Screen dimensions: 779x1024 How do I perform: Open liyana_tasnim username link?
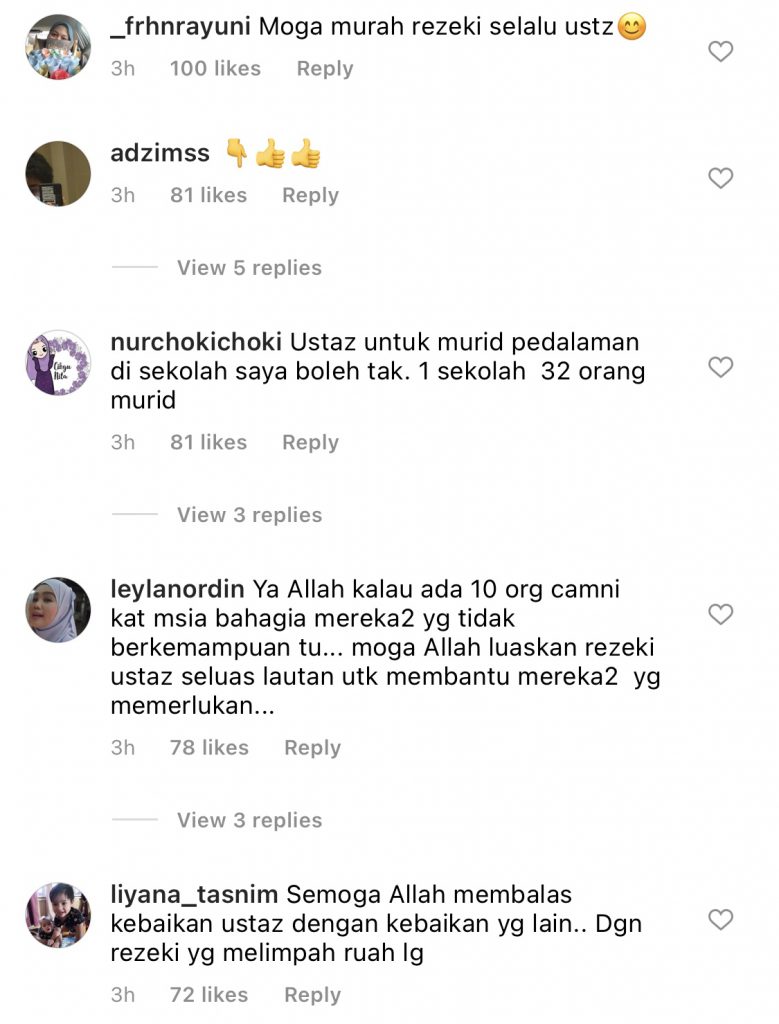click(x=194, y=895)
